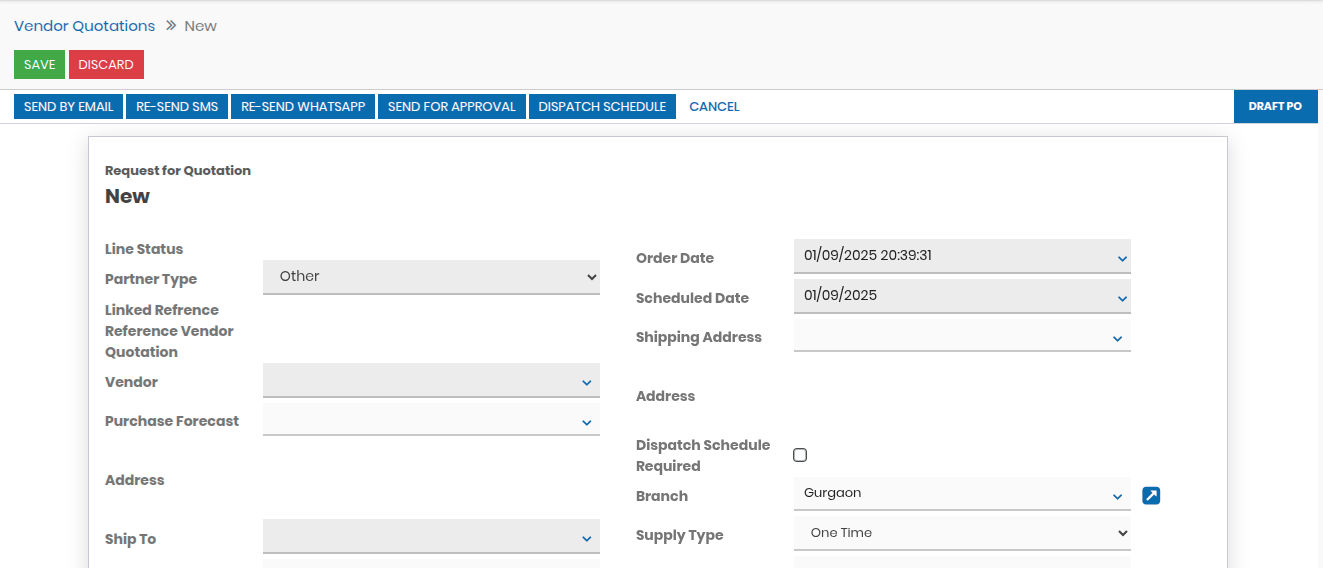Change the Branch selection from Gurgaon
Image resolution: width=1323 pixels, height=568 pixels.
(x=962, y=494)
